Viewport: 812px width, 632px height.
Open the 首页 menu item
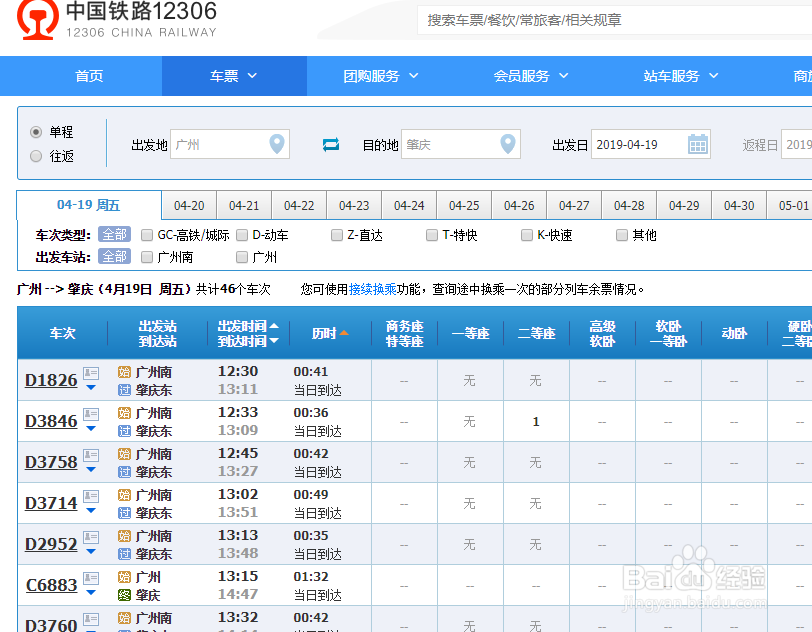click(x=89, y=75)
